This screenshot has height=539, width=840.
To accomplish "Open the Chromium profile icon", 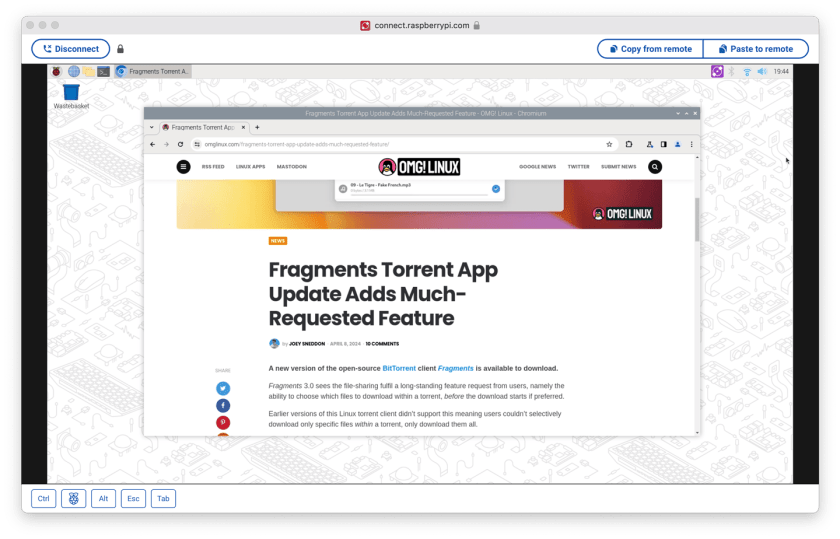I will [678, 144].
